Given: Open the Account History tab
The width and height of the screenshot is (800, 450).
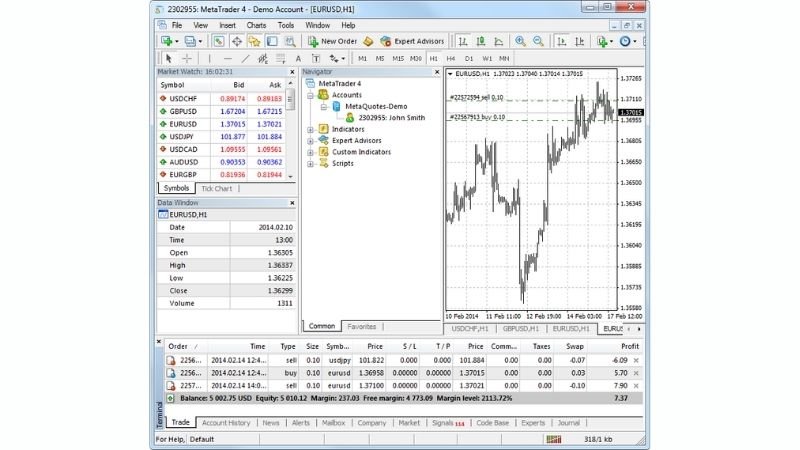Looking at the screenshot, I should pyautogui.click(x=226, y=423).
